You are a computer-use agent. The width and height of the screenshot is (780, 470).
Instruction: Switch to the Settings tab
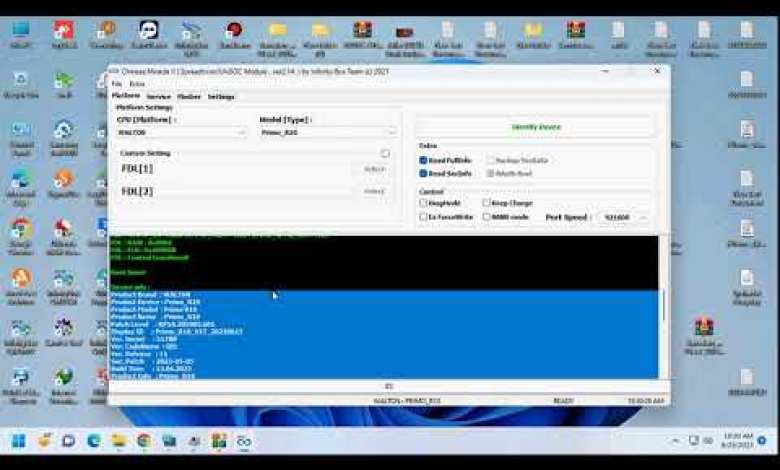point(221,96)
